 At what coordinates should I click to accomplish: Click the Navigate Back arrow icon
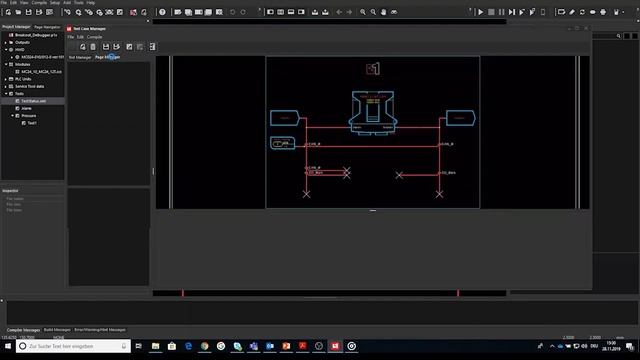point(339,12)
